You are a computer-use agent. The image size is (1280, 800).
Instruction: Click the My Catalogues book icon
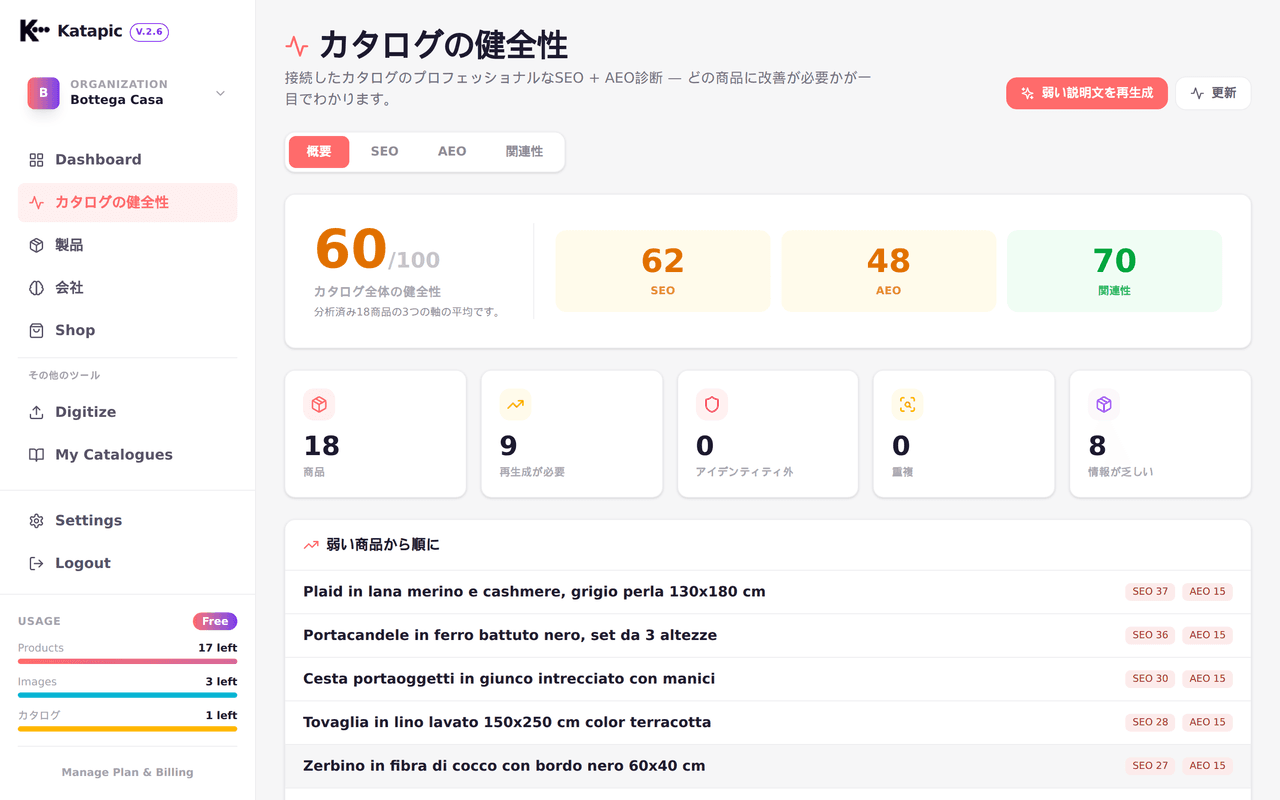tap(36, 455)
